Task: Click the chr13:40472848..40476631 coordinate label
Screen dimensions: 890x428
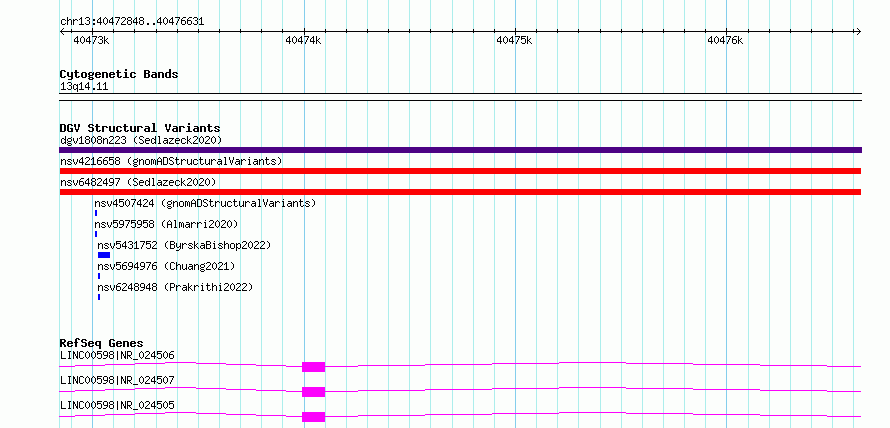Action: (132, 22)
